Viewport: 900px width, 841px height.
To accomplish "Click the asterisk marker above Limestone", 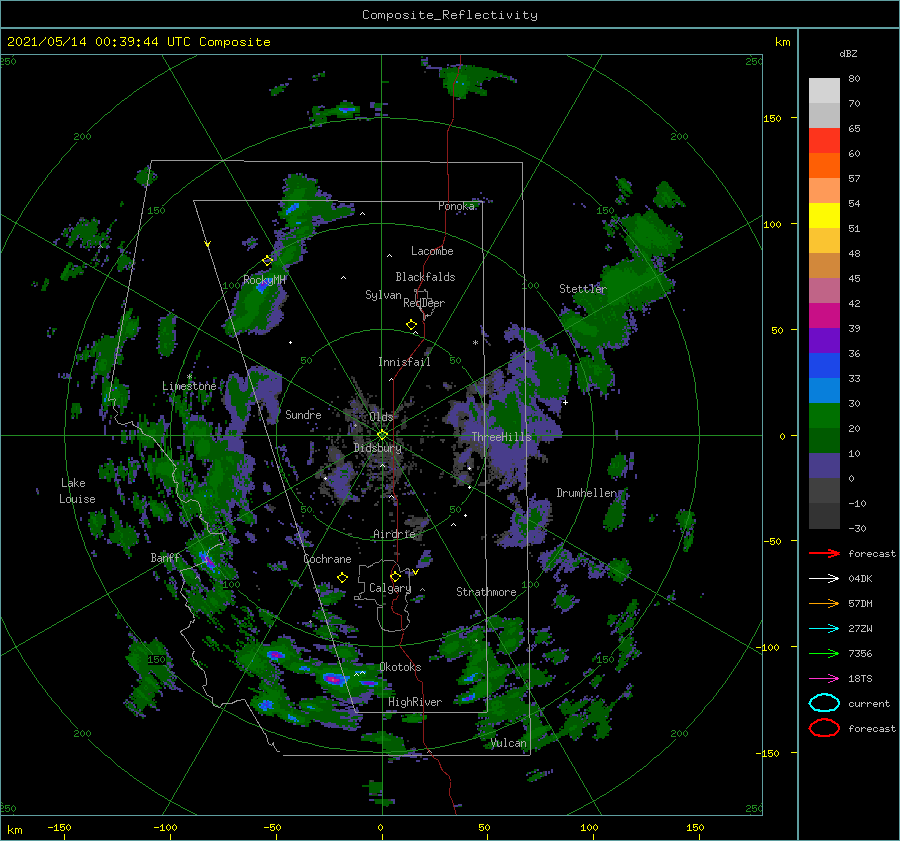I will (x=189, y=377).
